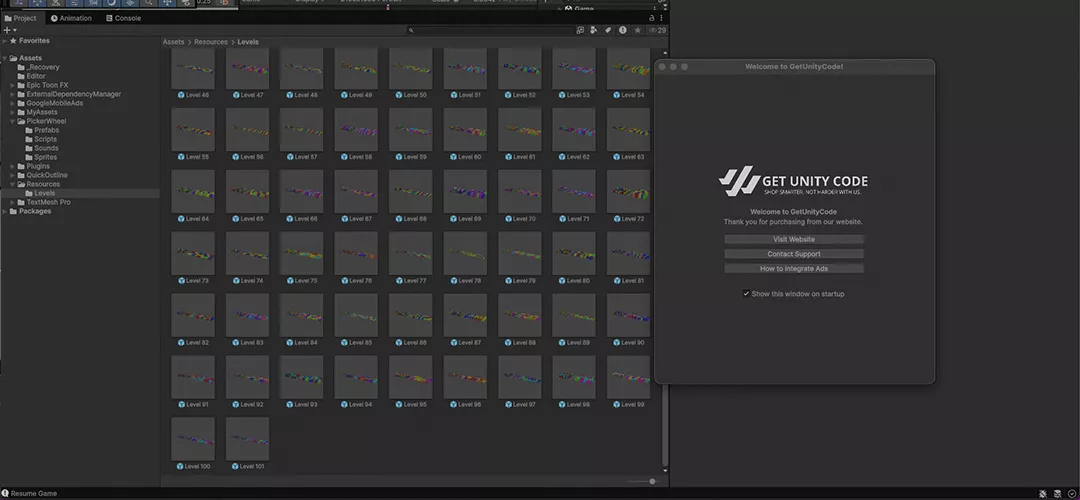Click the save search star icon
Image resolution: width=1080 pixels, height=500 pixels.
(637, 30)
